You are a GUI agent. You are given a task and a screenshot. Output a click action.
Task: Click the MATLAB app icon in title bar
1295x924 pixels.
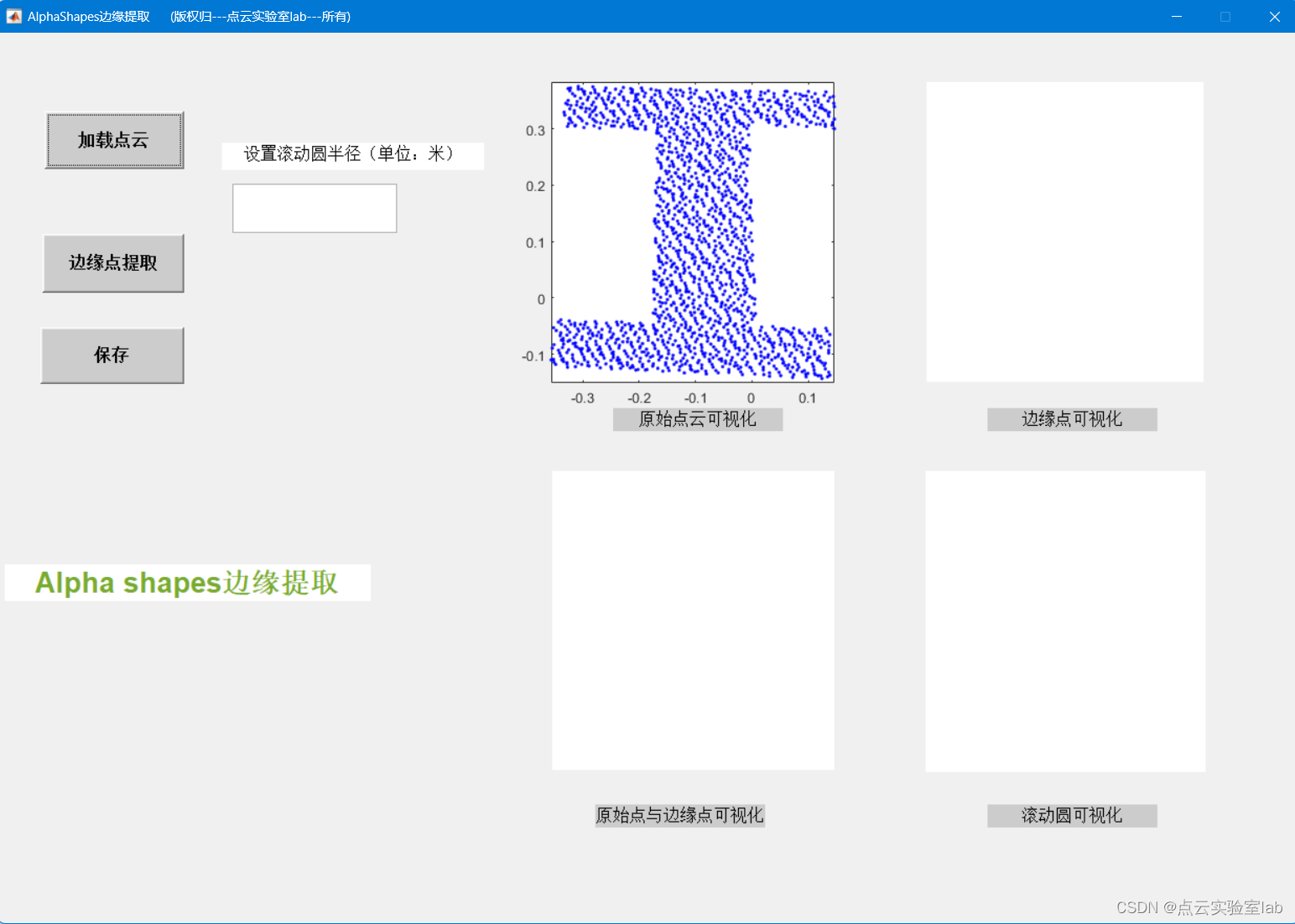pos(13,15)
